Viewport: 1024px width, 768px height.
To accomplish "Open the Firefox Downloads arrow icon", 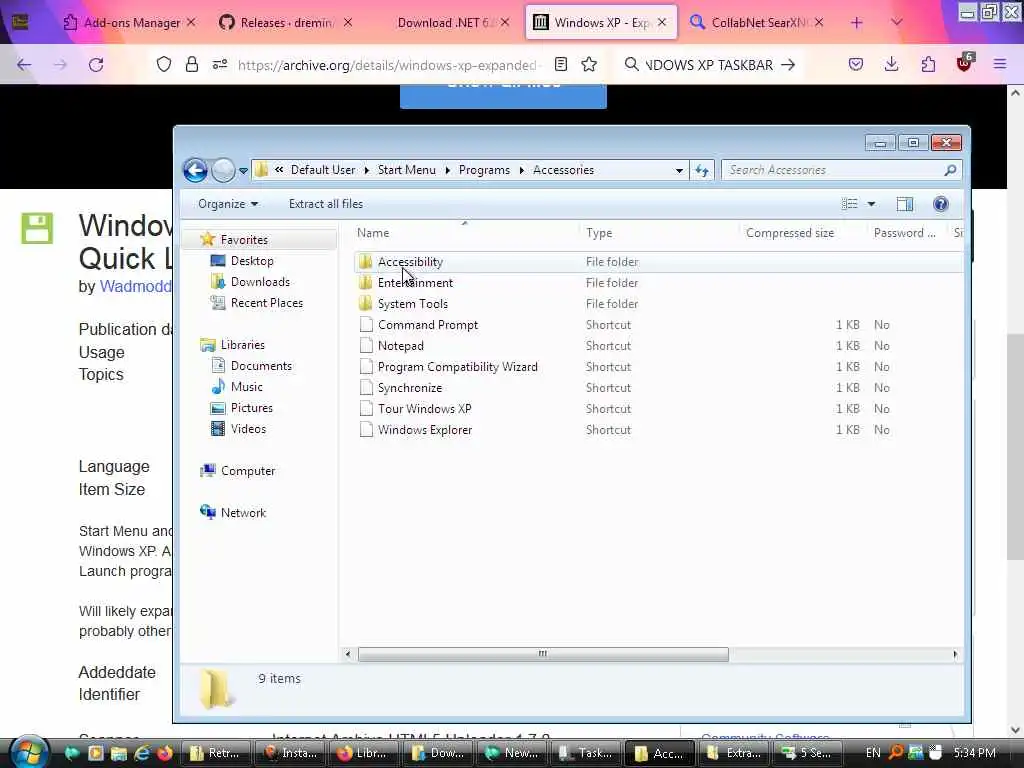I will tap(891, 64).
